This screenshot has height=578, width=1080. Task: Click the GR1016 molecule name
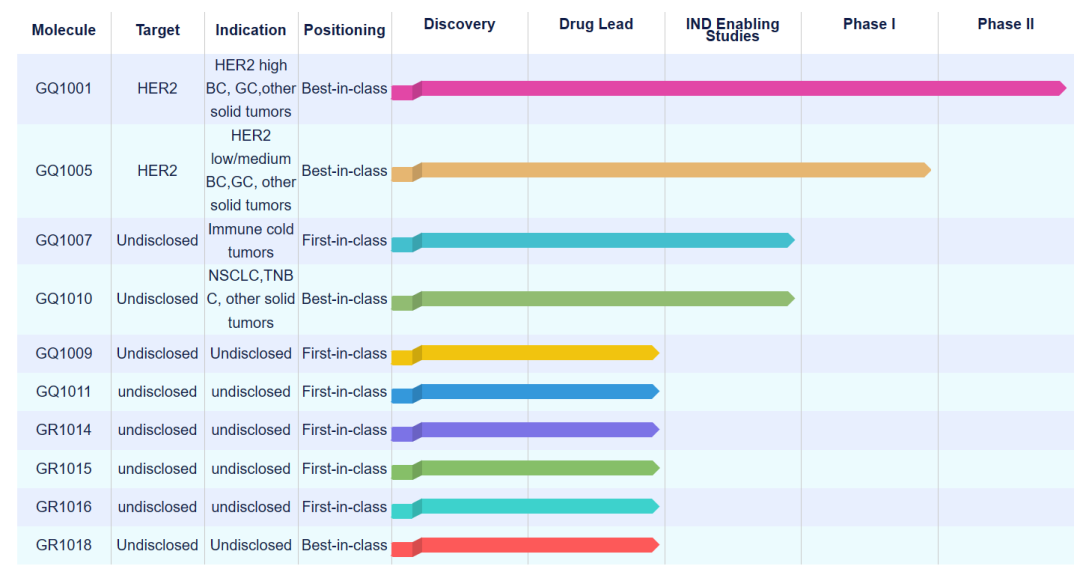(x=63, y=507)
